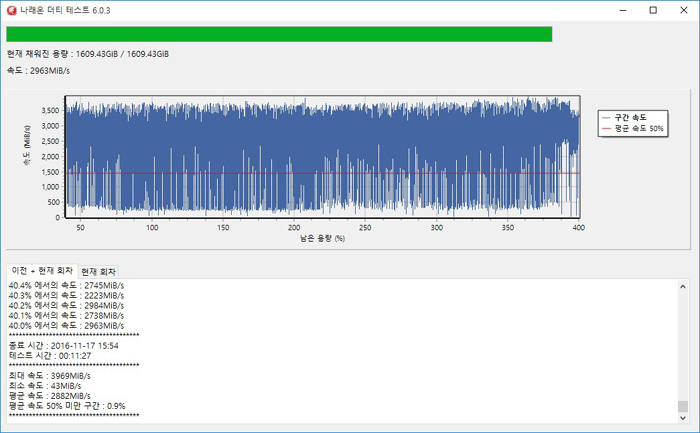Click the log scrollbar up arrow
The width and height of the screenshot is (700, 433).
click(683, 287)
